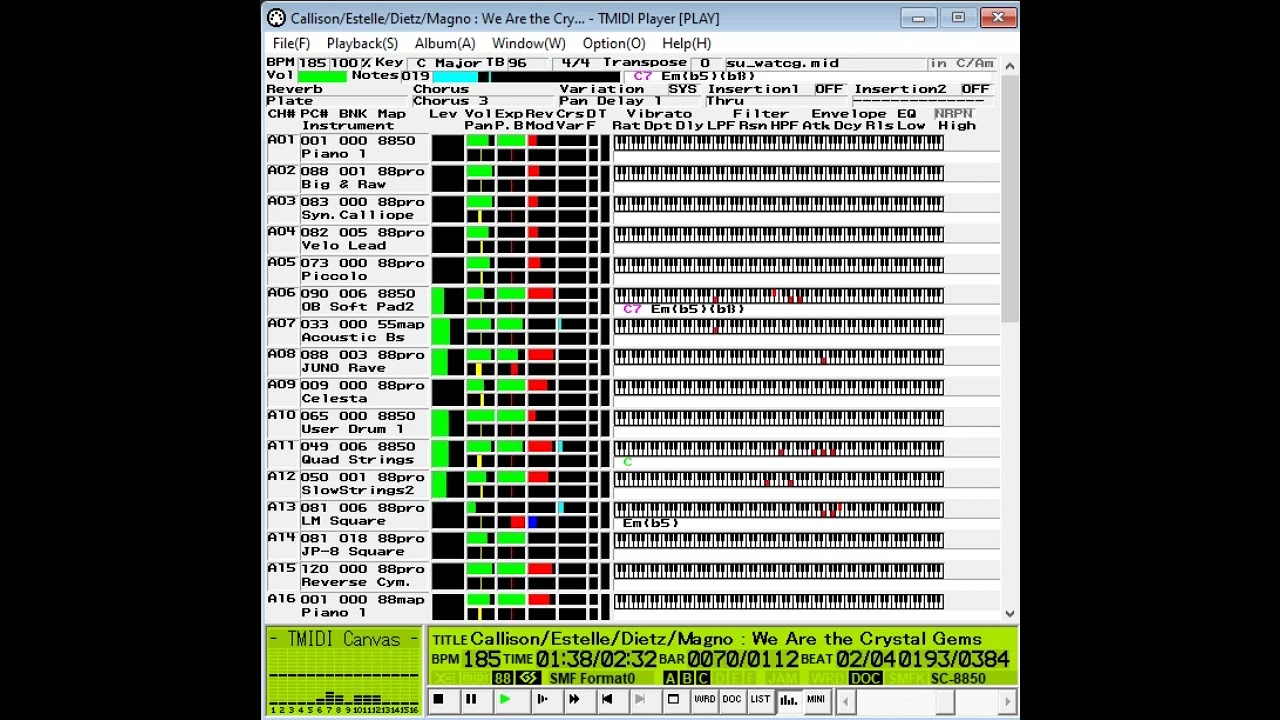Click the BPM value 185 field
The width and height of the screenshot is (1280, 720).
pyautogui.click(x=312, y=63)
